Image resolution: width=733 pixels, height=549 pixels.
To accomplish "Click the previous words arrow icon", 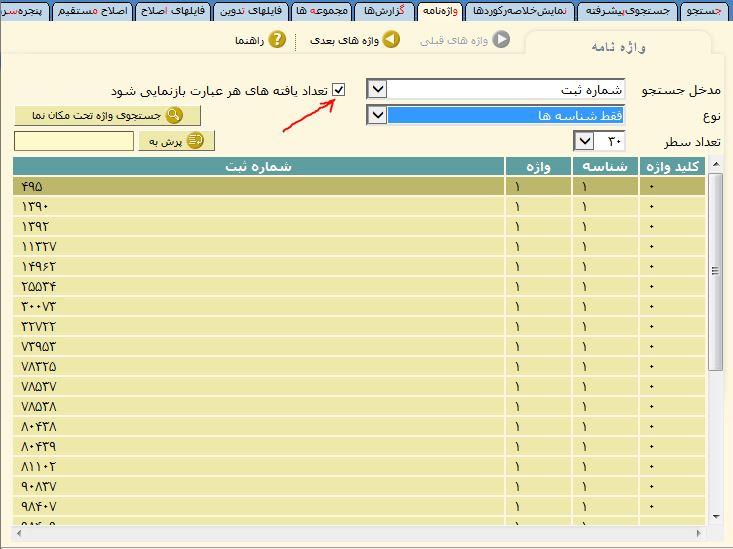I will (x=501, y=40).
